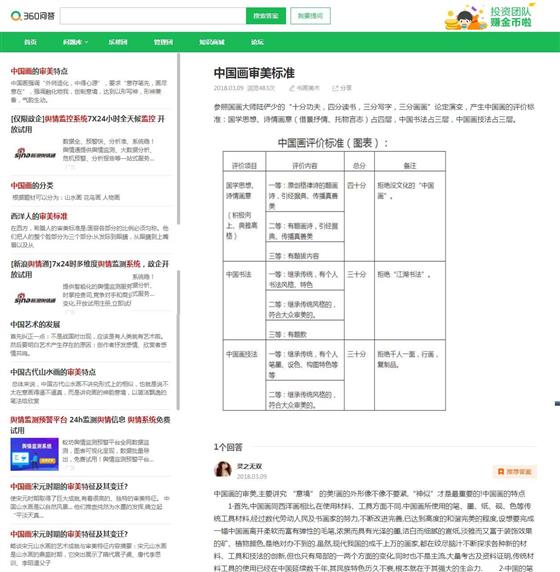This screenshot has height=572, width=560.
Task: Click the edit pencil icon below title
Action: point(292,88)
